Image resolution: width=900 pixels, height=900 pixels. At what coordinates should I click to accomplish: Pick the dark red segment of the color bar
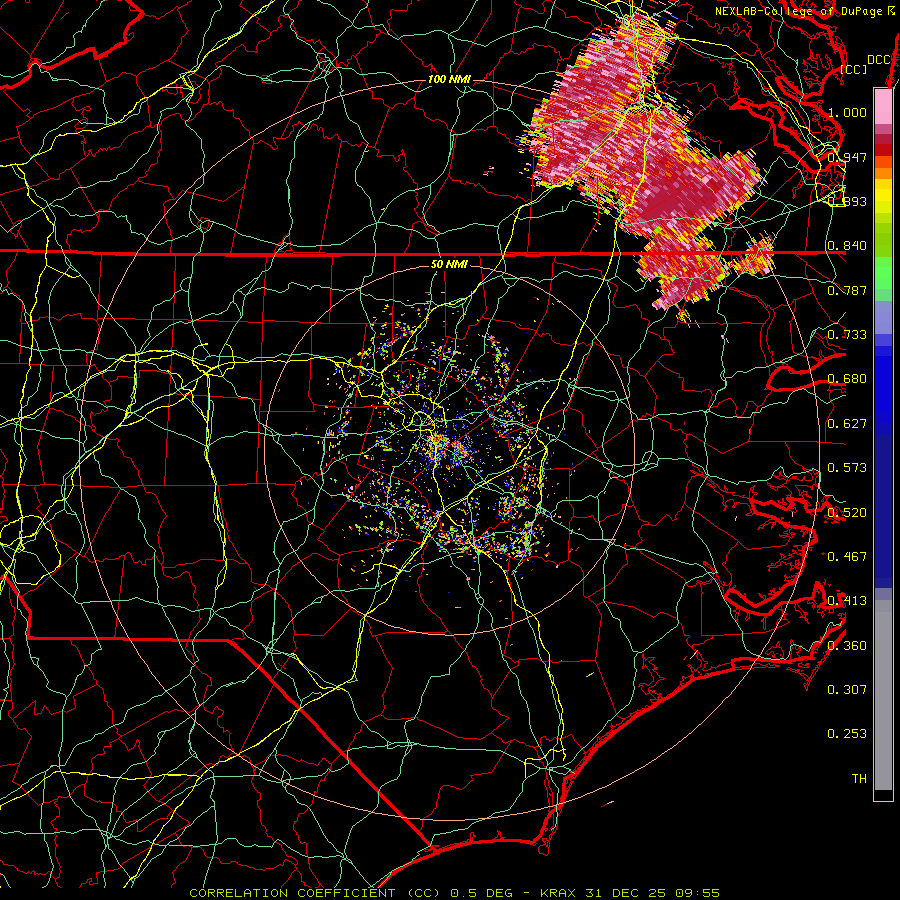pos(883,150)
